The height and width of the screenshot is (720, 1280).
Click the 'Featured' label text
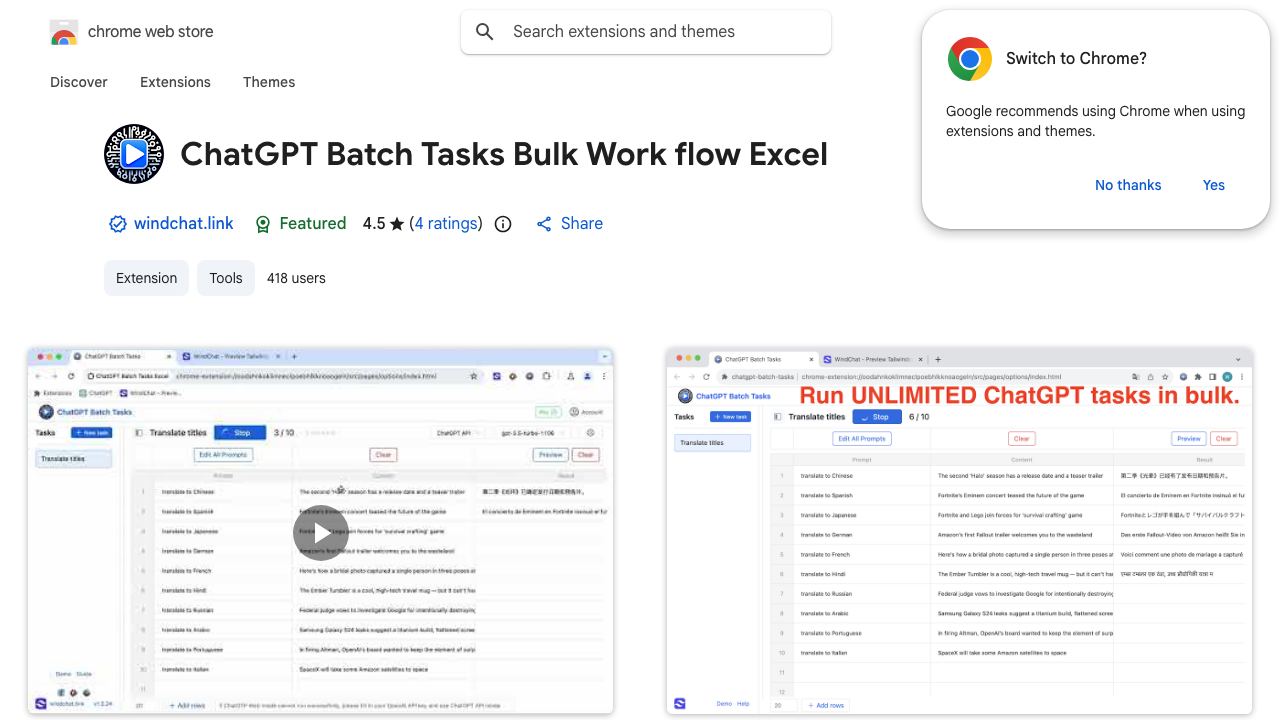point(313,224)
